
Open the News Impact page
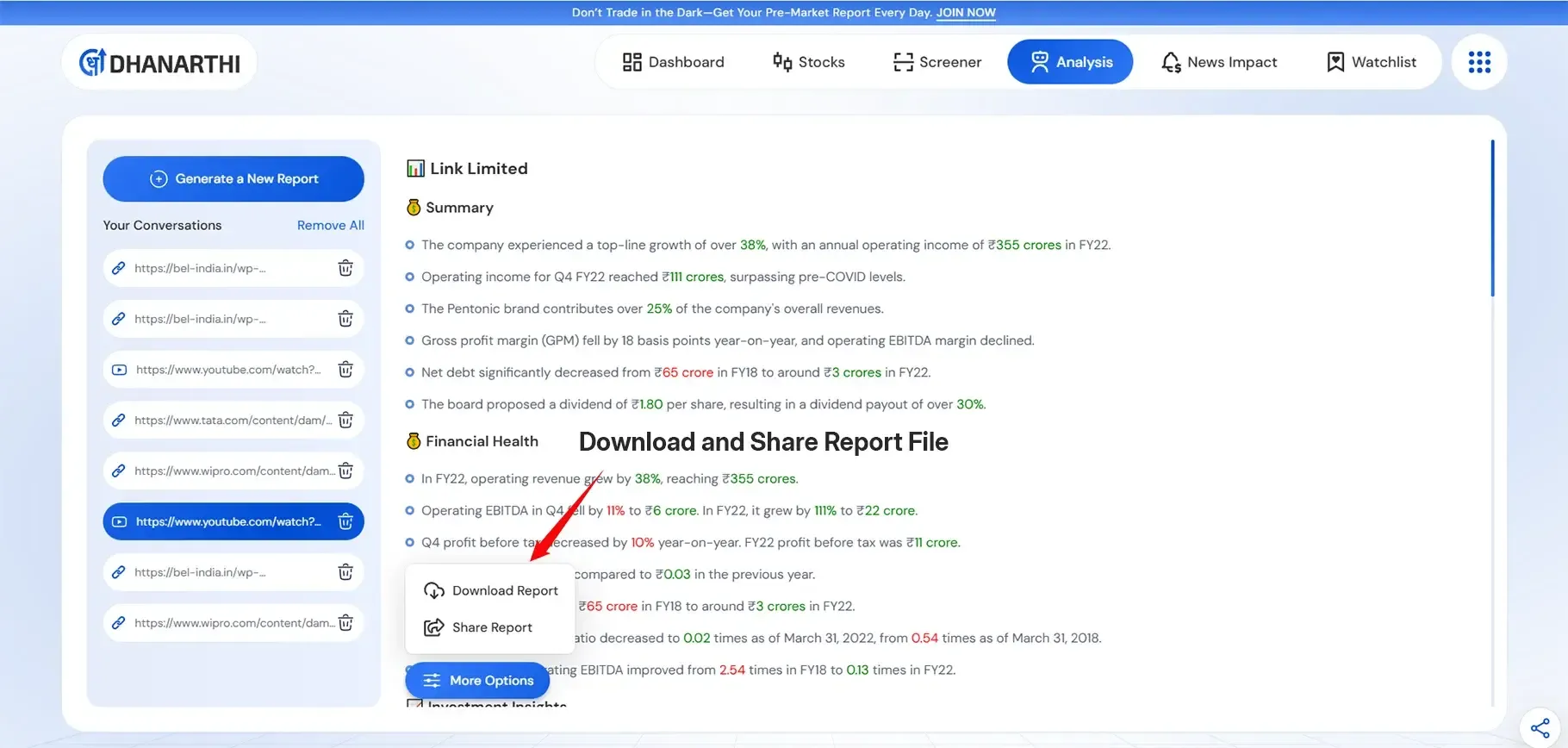[1219, 62]
